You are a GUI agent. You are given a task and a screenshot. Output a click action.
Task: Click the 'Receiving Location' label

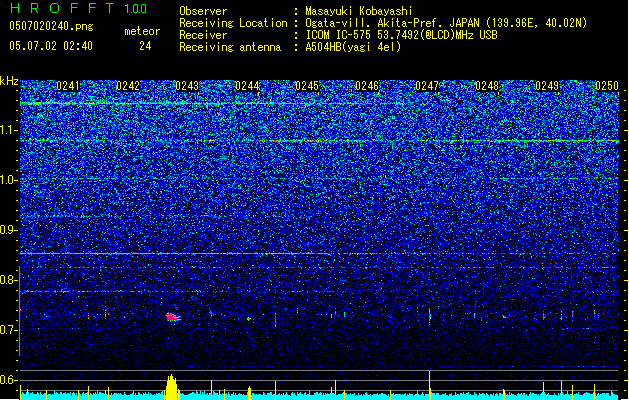click(x=233, y=23)
